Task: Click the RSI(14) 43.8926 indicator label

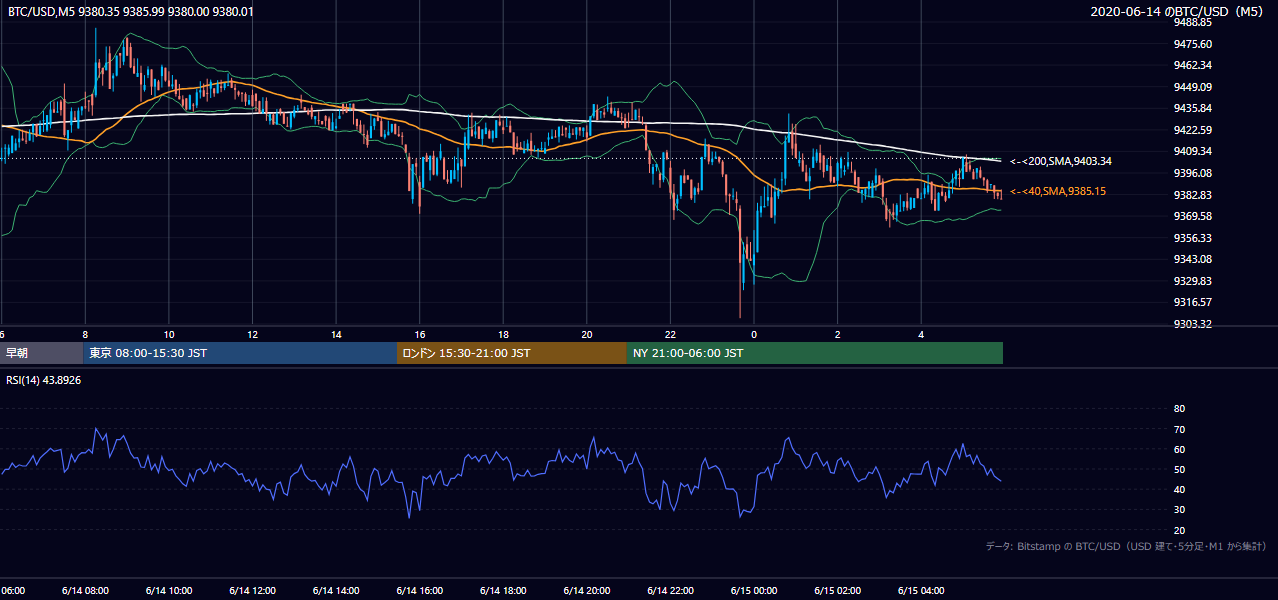Action: tap(43, 380)
